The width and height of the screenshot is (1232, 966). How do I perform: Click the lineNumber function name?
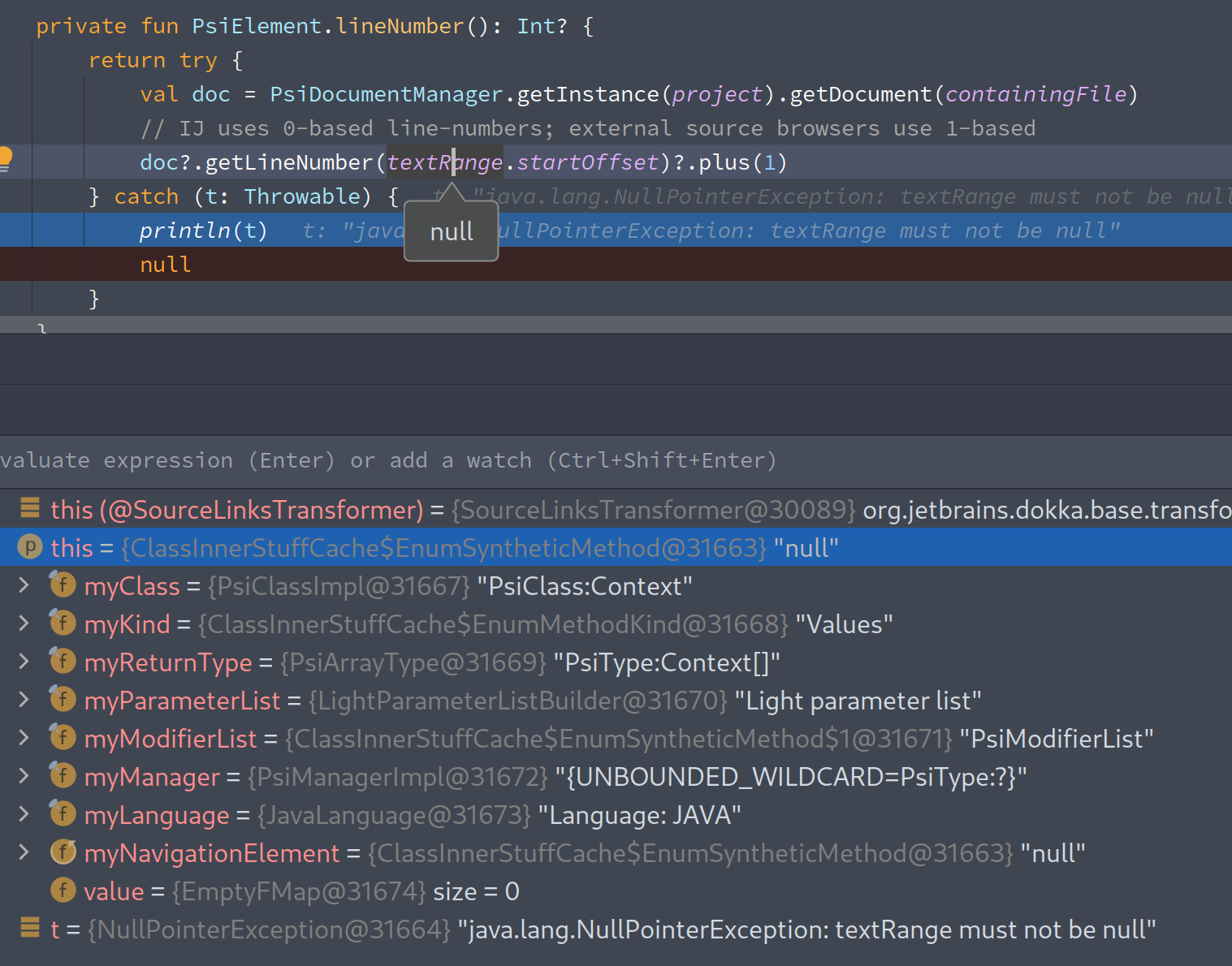tap(400, 26)
